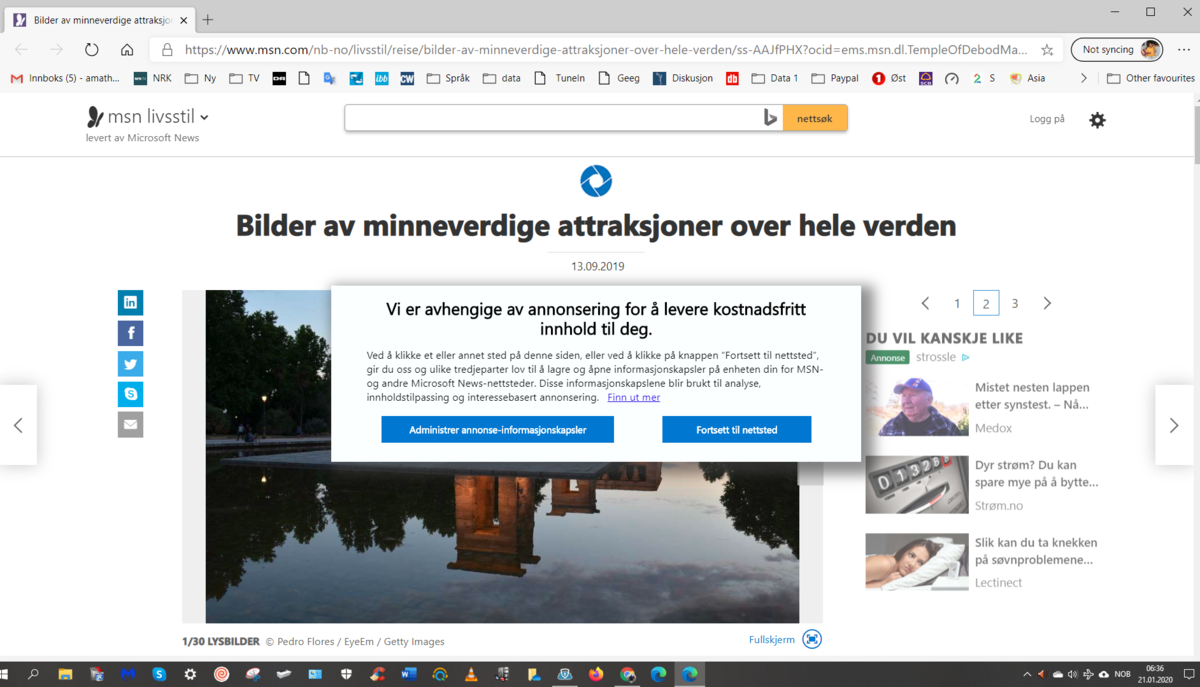Open Chrome from the taskbar
Viewport: 1200px width, 687px height.
point(627,674)
